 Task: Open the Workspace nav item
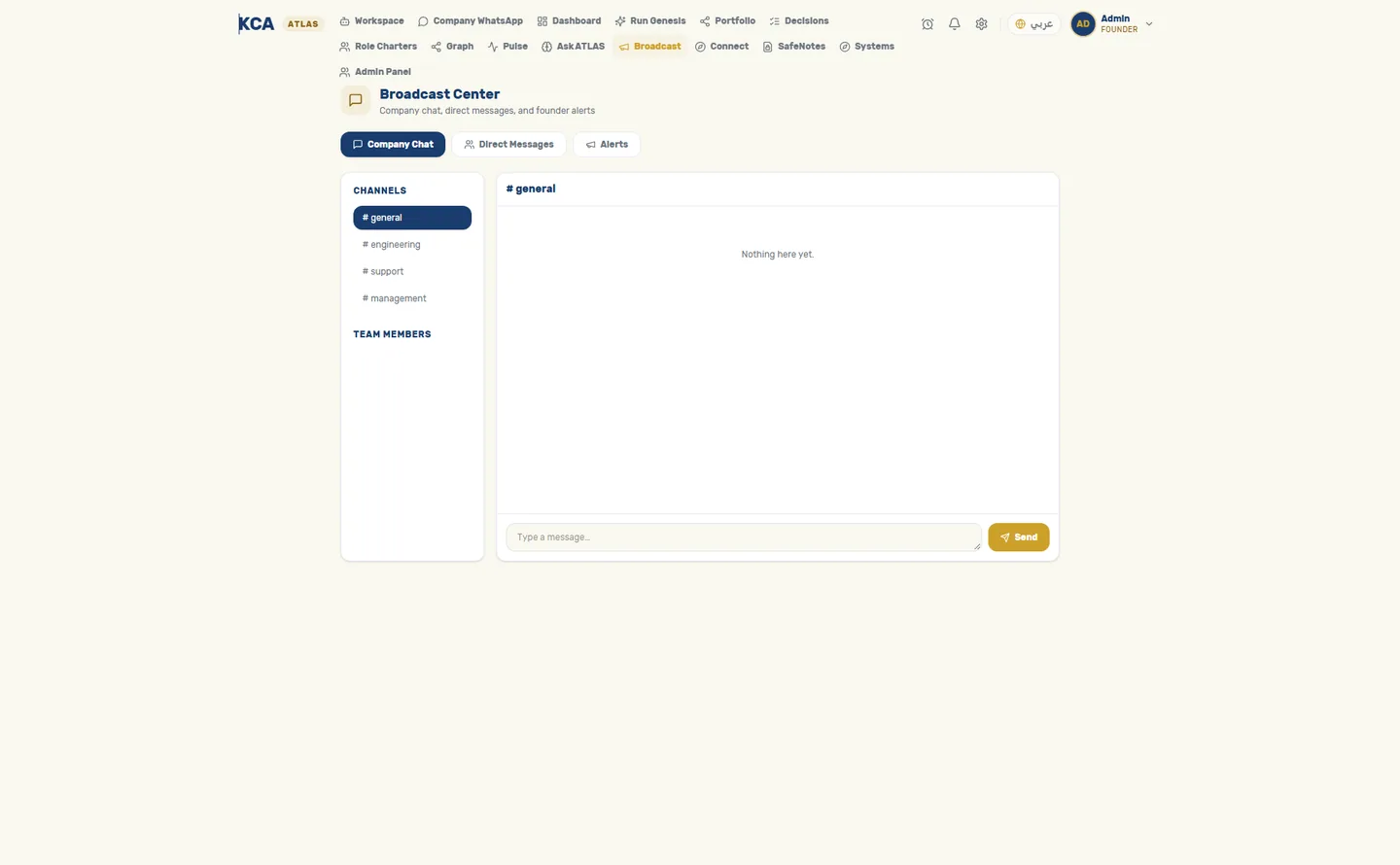pyautogui.click(x=371, y=21)
